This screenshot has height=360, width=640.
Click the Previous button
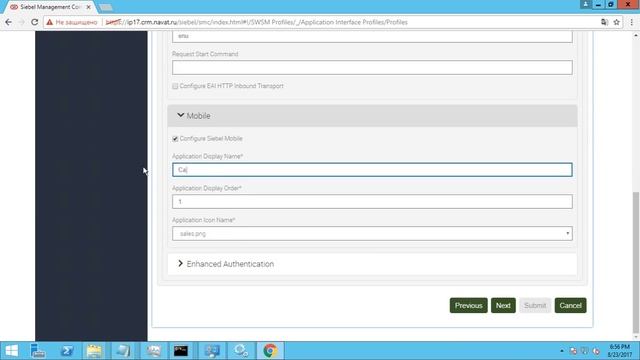468,305
